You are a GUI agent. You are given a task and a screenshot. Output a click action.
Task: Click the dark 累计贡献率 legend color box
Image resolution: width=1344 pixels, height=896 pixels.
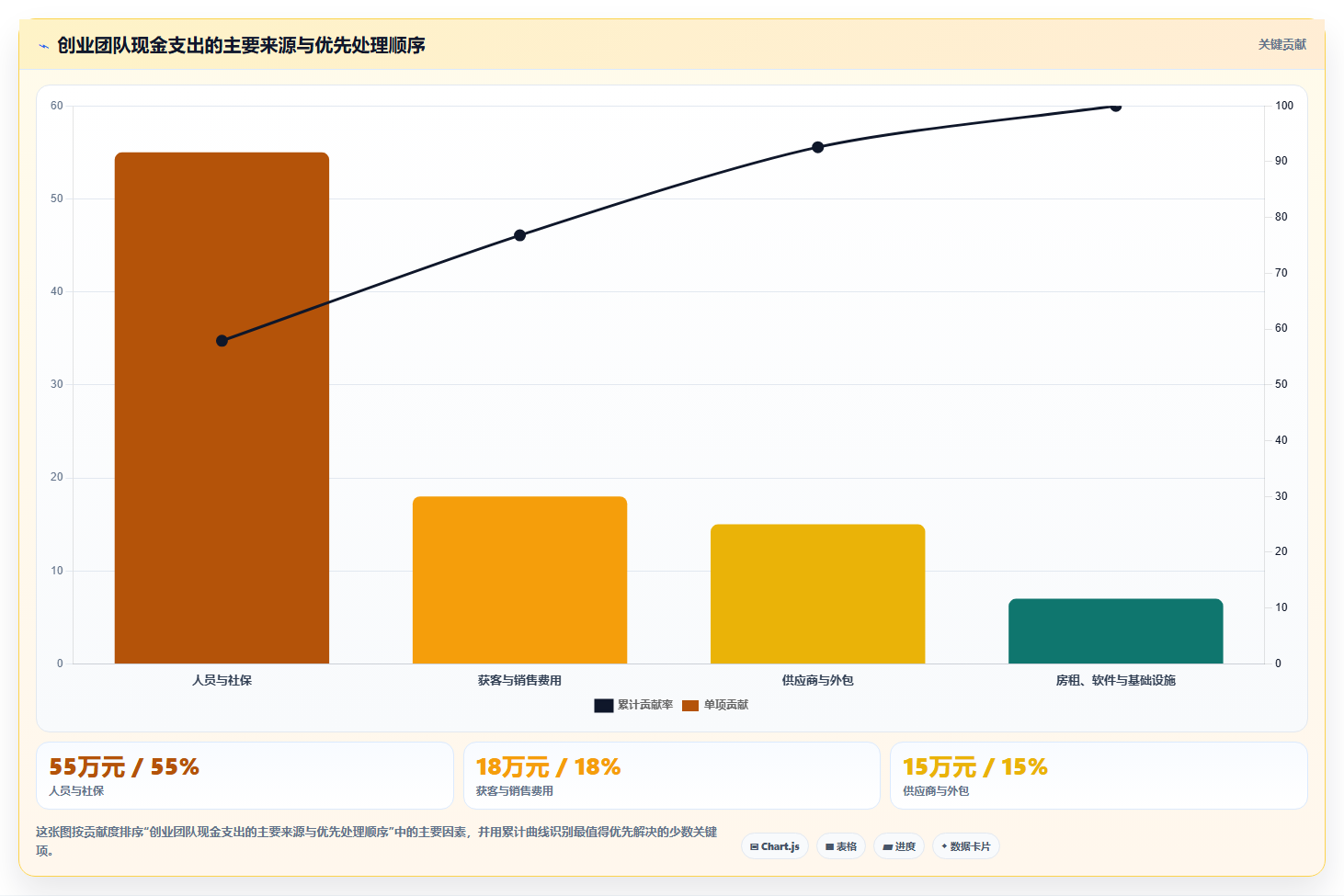coord(603,705)
